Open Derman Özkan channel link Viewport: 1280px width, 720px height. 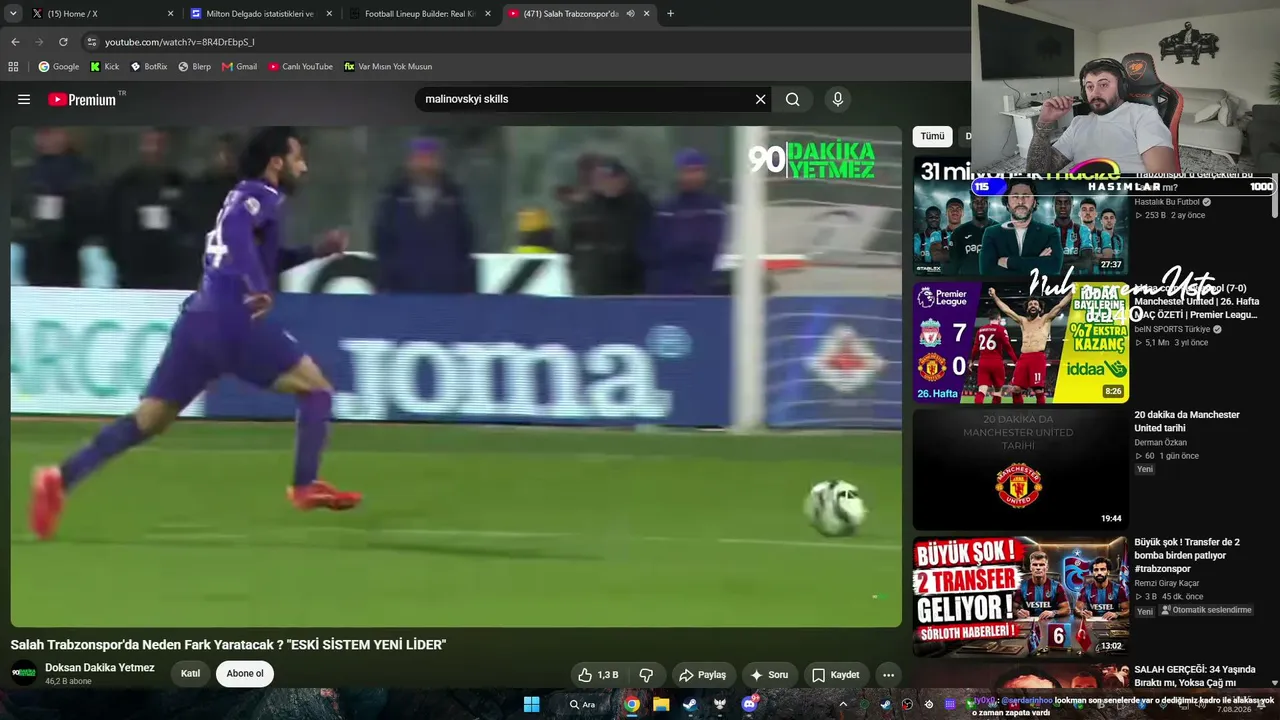coord(1160,442)
